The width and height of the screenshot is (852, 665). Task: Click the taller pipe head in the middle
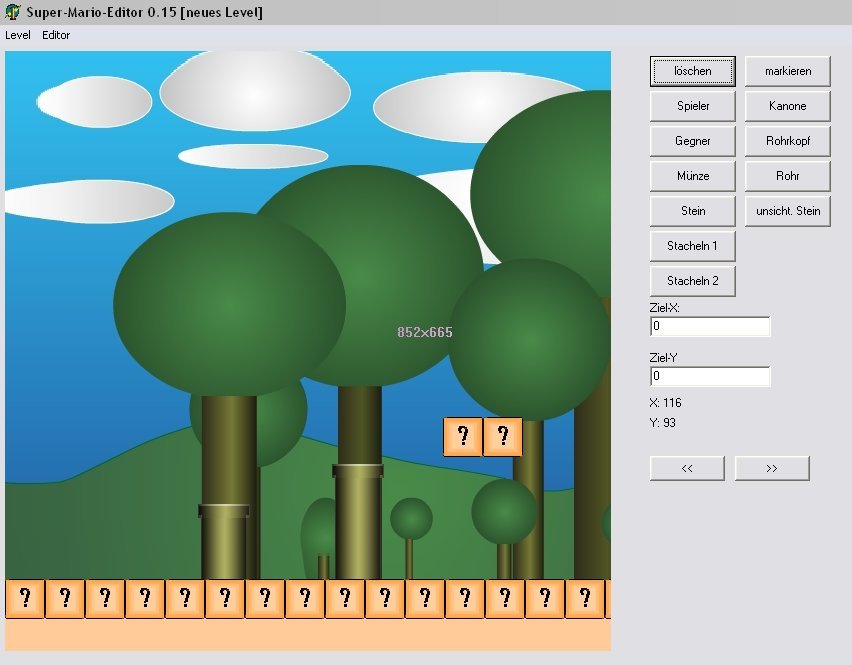(358, 471)
